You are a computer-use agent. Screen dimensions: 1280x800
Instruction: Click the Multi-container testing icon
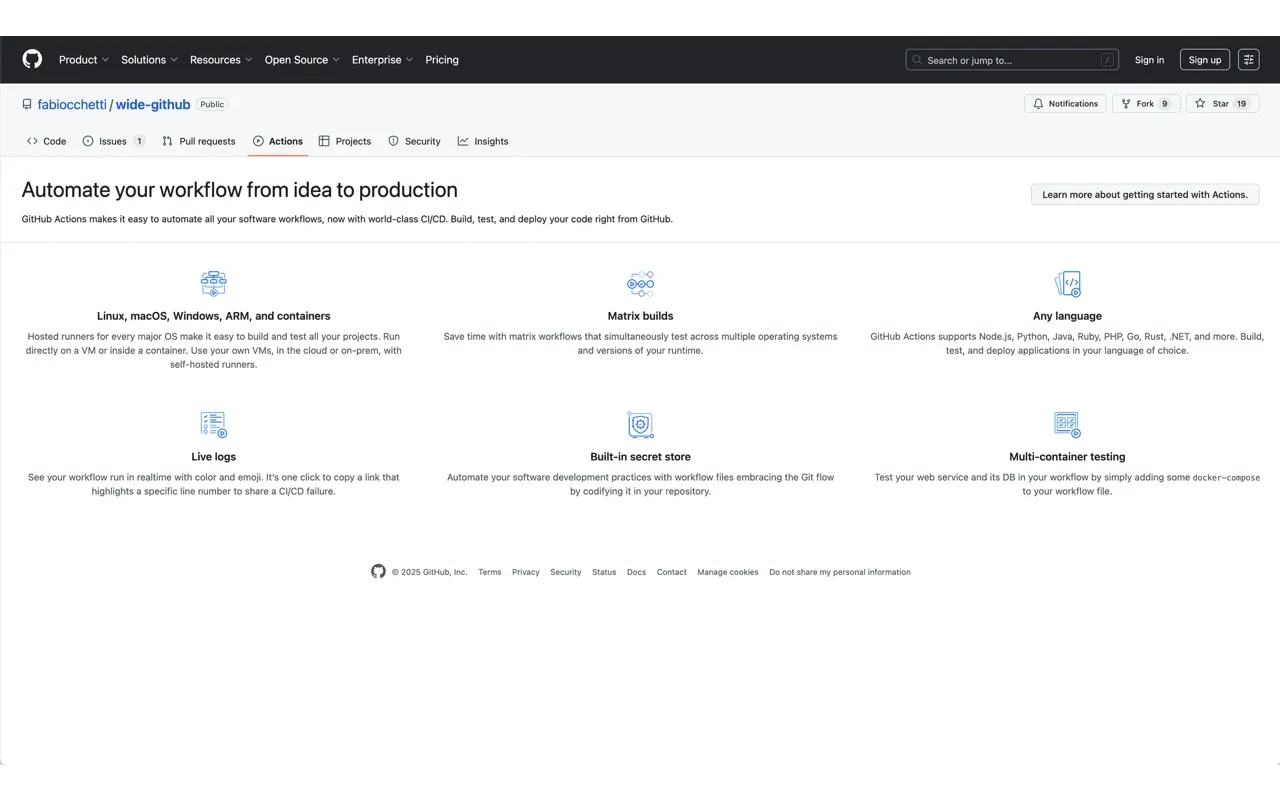click(x=1067, y=424)
